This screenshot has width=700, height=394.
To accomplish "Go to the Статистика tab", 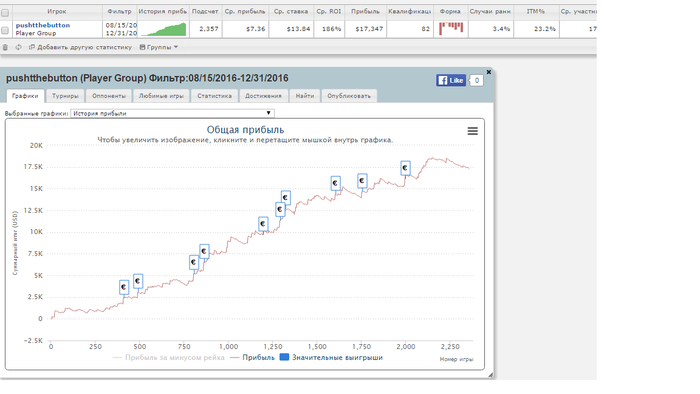I will tap(214, 96).
